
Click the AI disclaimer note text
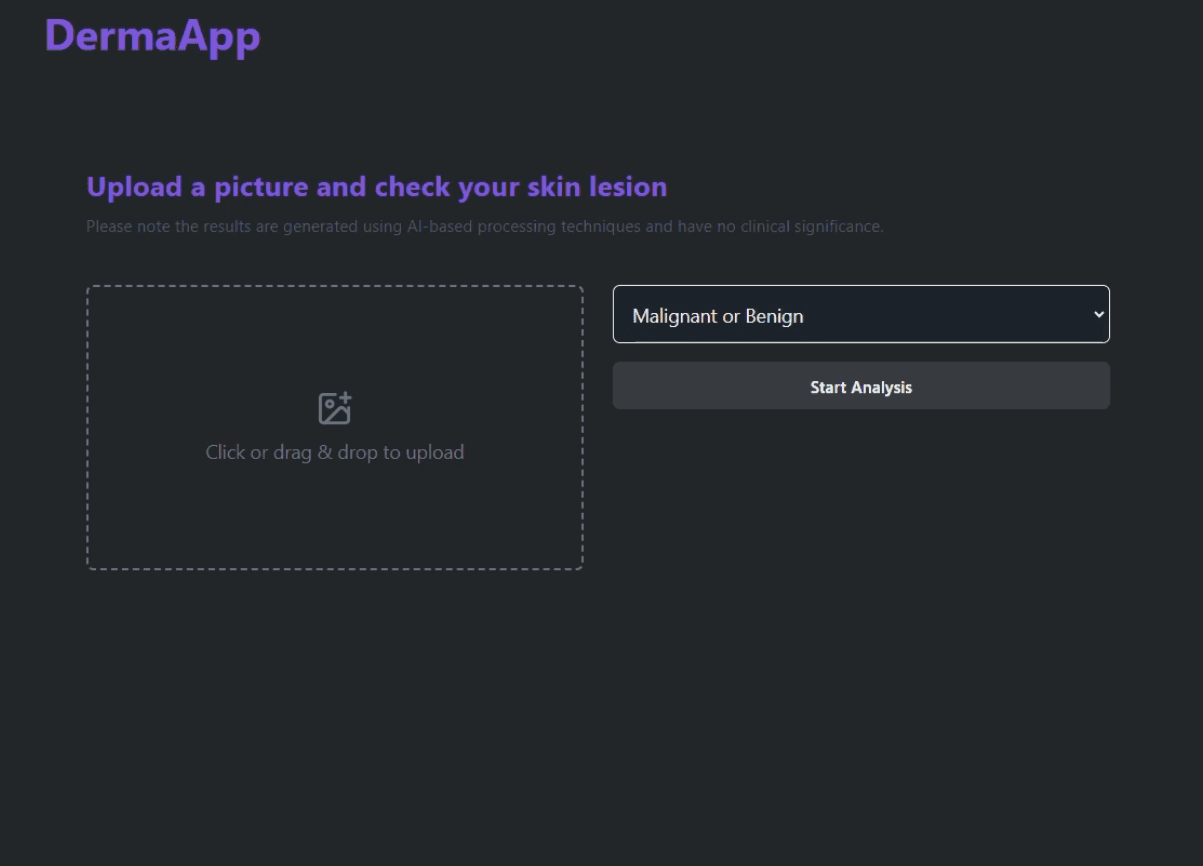[x=484, y=227]
